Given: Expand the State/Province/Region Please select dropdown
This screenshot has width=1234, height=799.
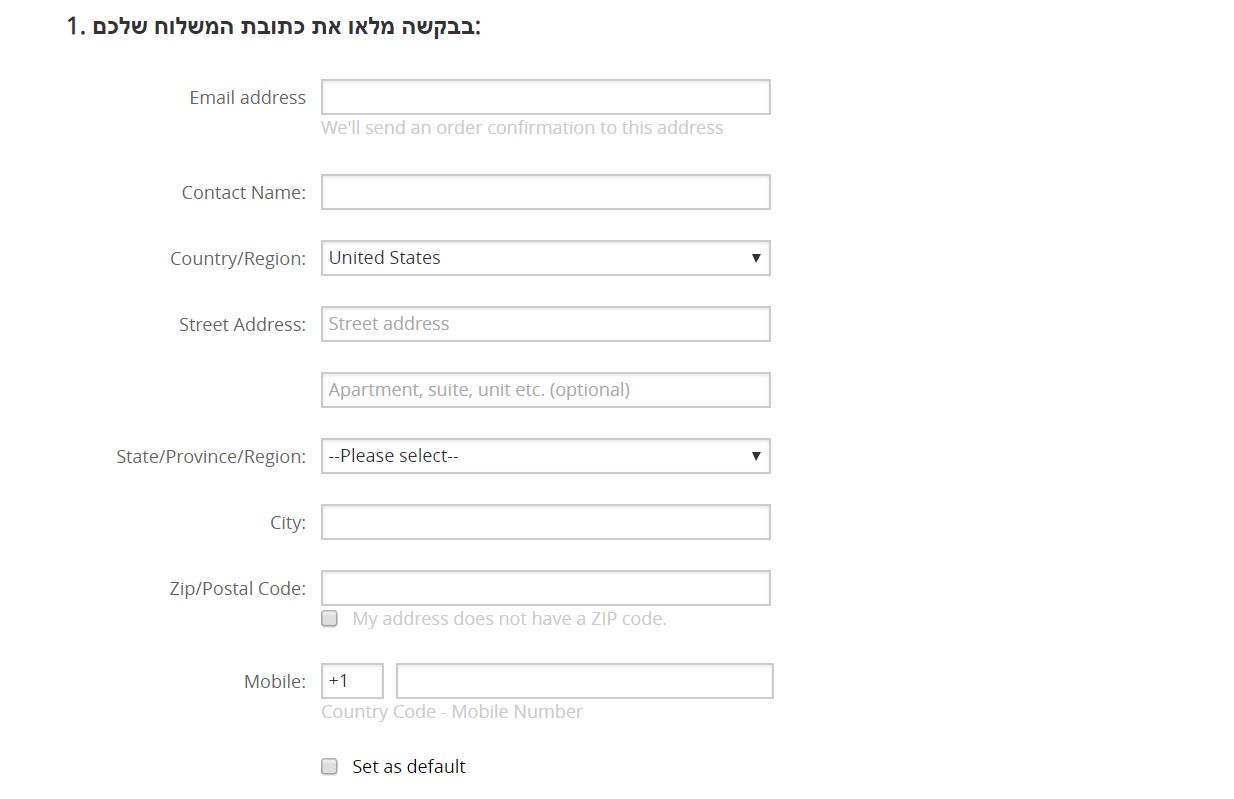Looking at the screenshot, I should 545,456.
